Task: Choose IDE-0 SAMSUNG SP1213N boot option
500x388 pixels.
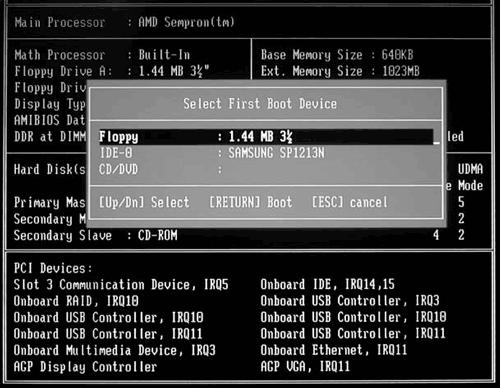Action: click(x=212, y=153)
